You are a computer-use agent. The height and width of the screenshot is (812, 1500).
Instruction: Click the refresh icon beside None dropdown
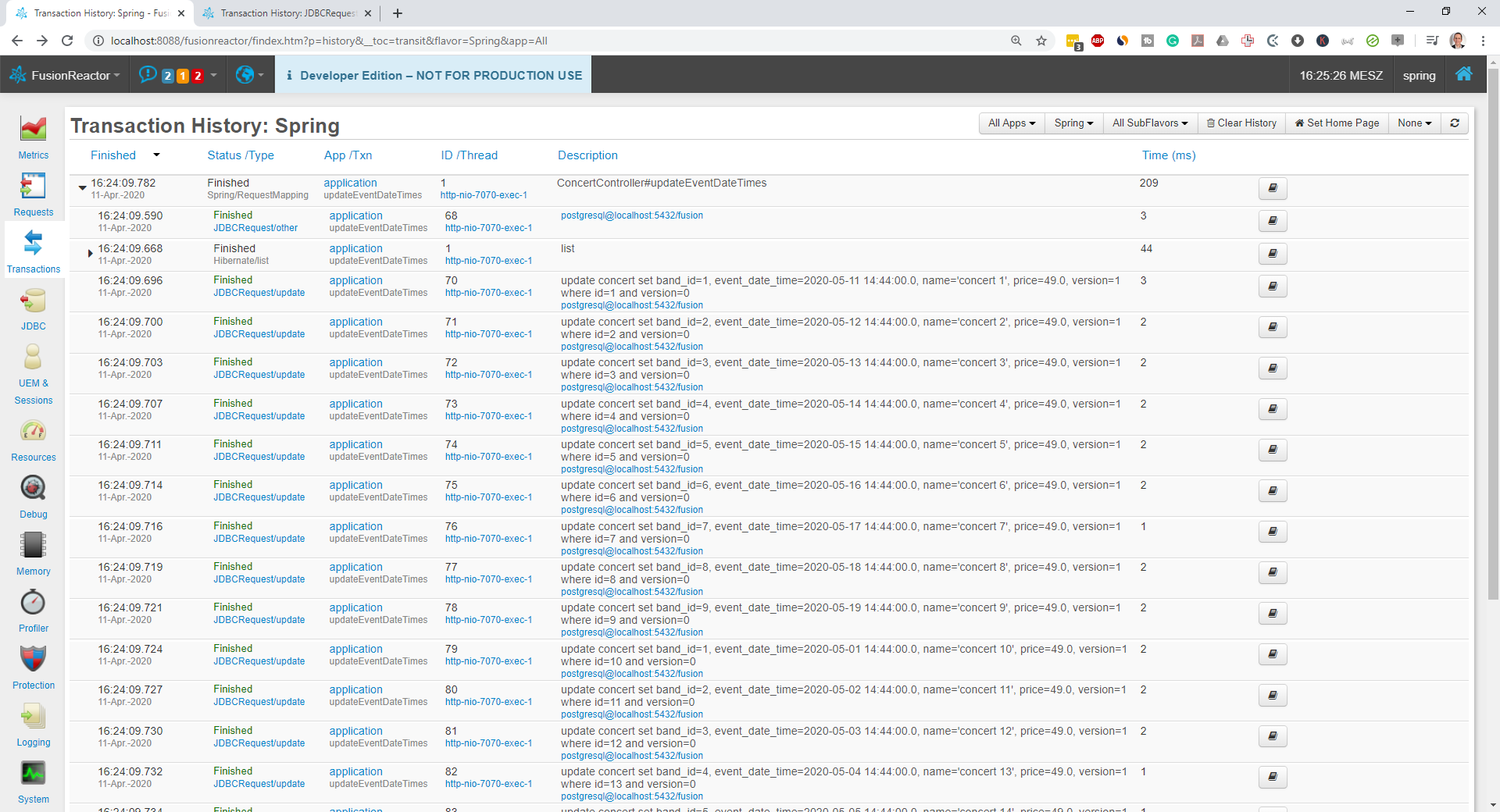pyautogui.click(x=1455, y=123)
